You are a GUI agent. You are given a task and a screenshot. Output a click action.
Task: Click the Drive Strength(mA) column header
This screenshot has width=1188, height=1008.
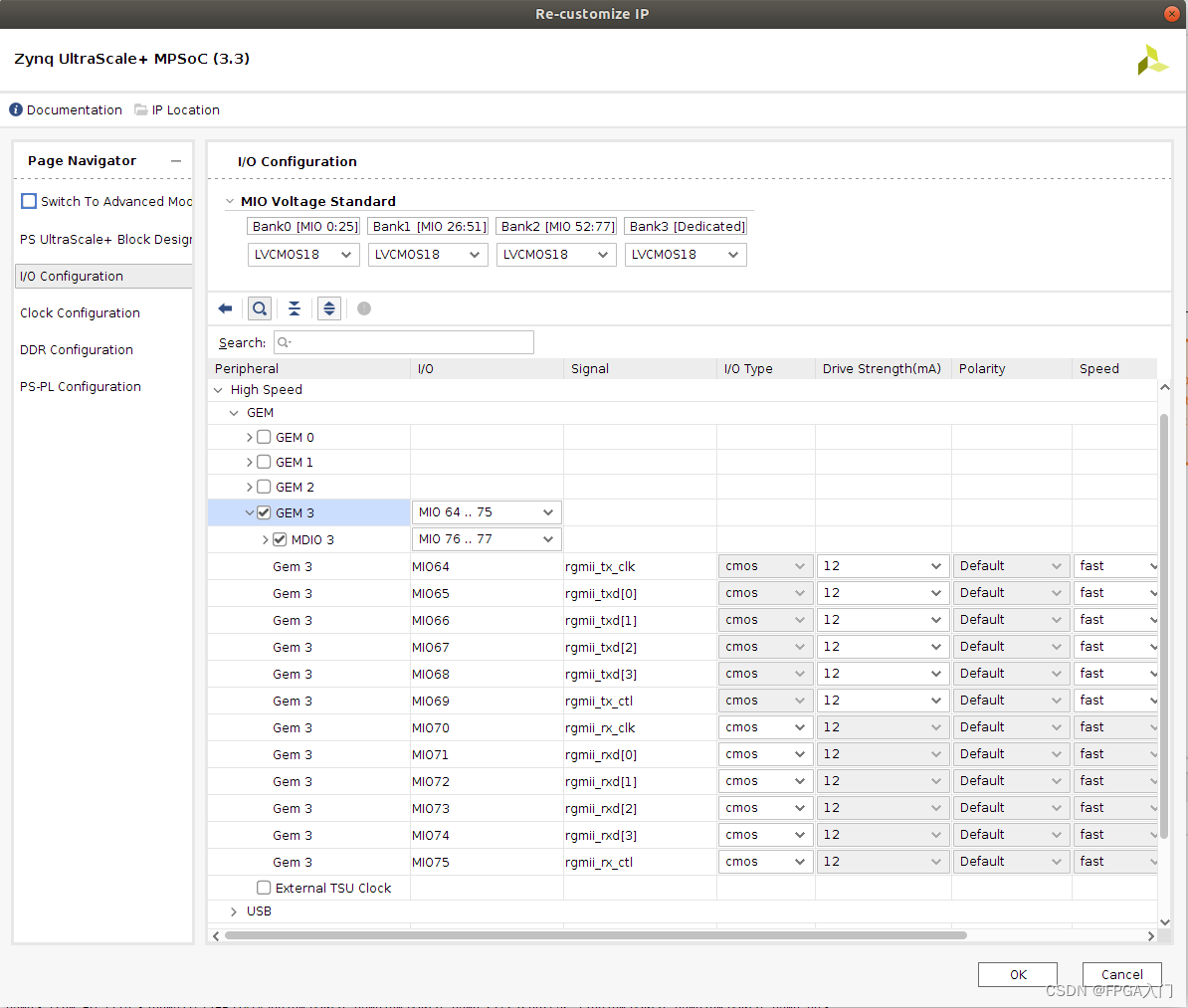pos(884,369)
